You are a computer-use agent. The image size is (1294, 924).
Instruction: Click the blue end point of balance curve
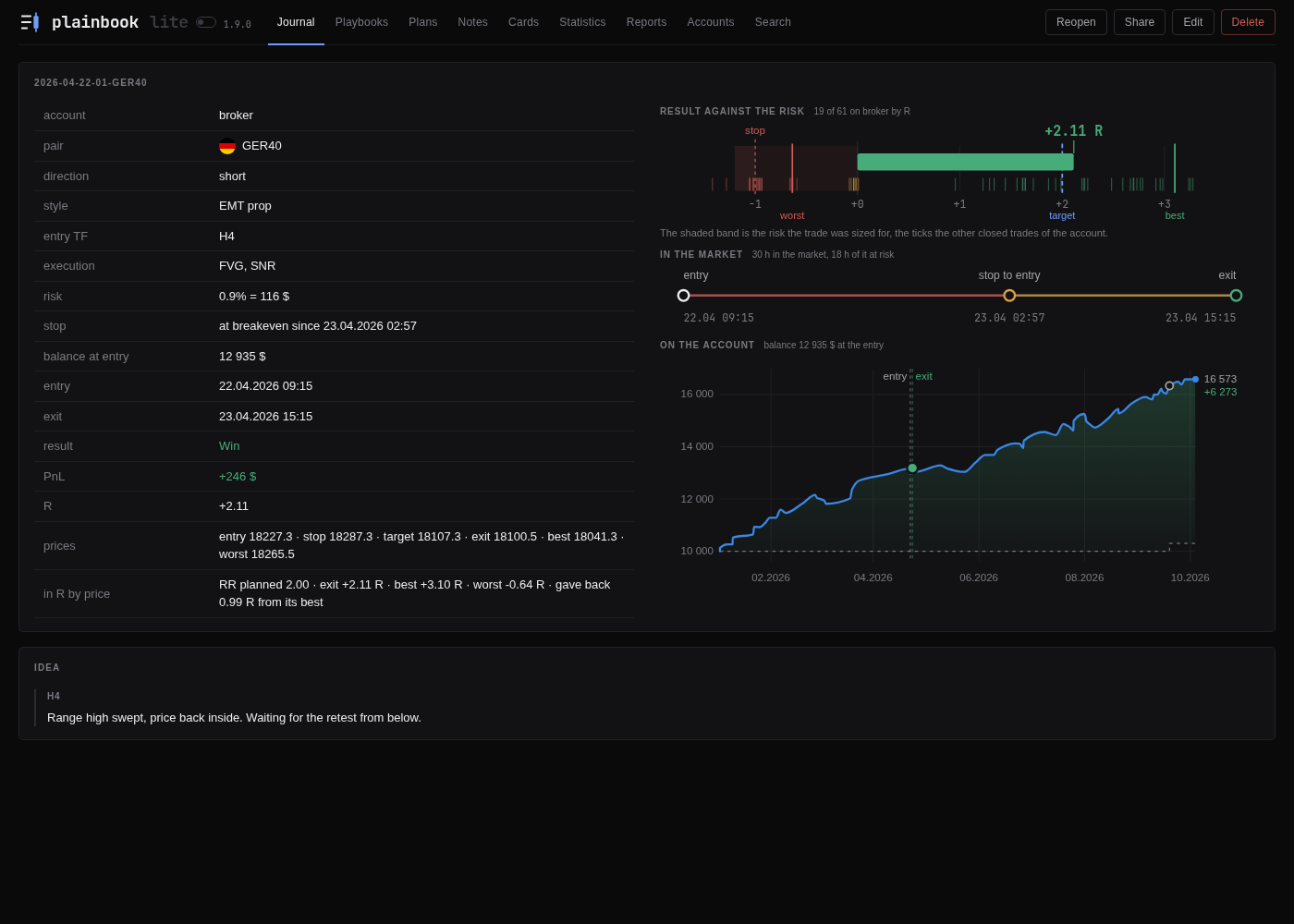(1195, 379)
